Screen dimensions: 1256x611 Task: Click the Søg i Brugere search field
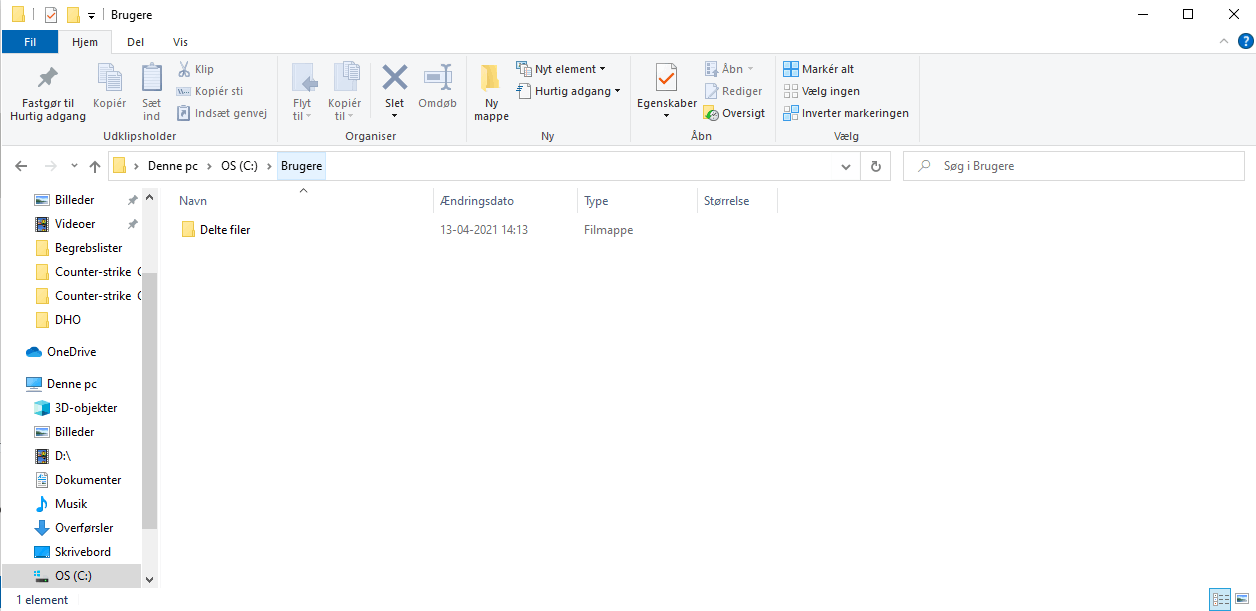point(1074,166)
